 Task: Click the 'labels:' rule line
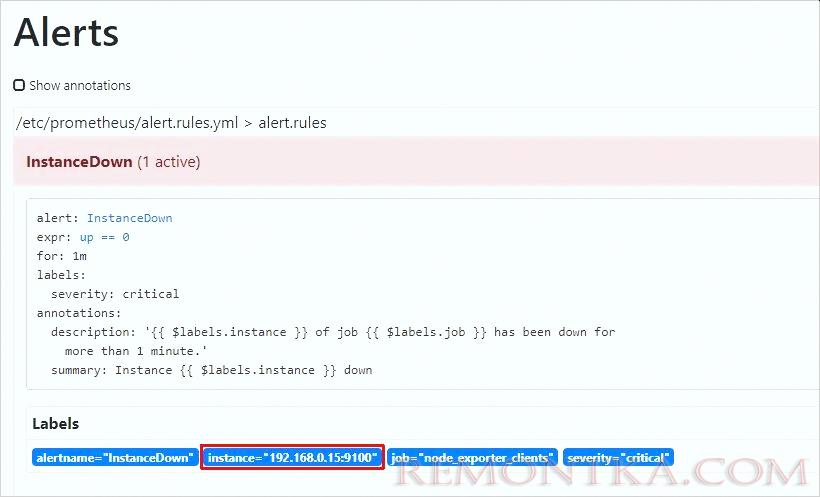coord(61,275)
